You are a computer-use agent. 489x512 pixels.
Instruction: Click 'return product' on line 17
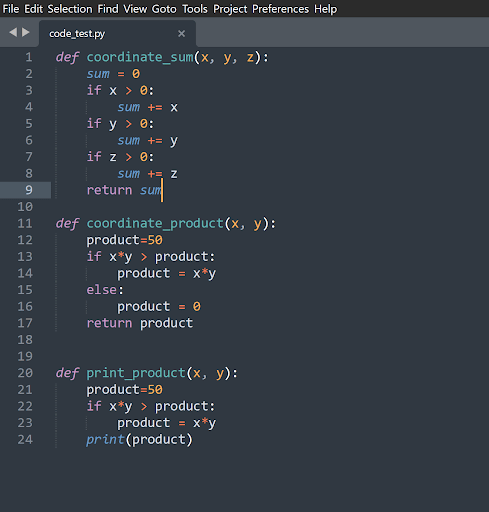point(140,323)
